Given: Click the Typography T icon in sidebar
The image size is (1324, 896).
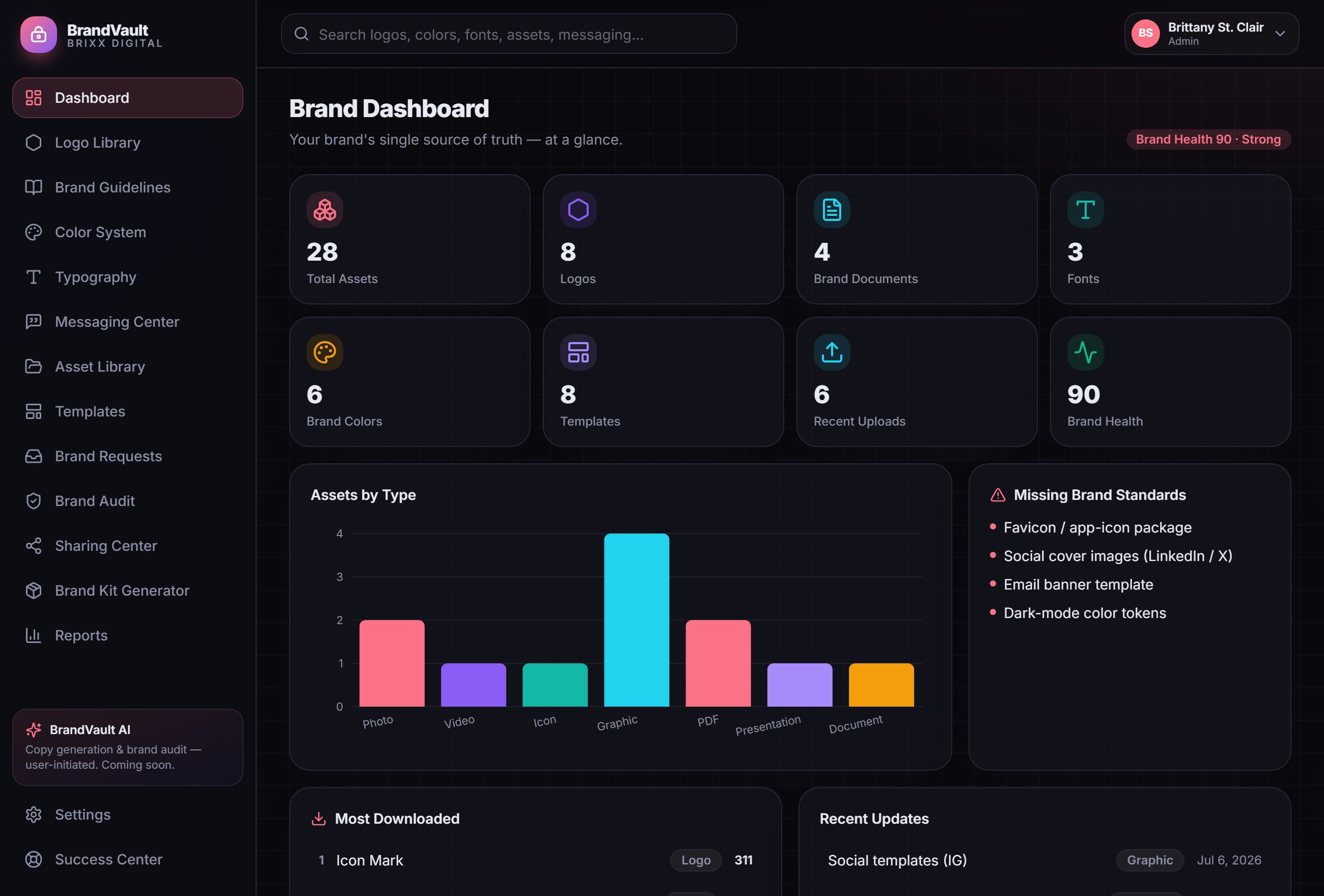Looking at the screenshot, I should tap(34, 277).
